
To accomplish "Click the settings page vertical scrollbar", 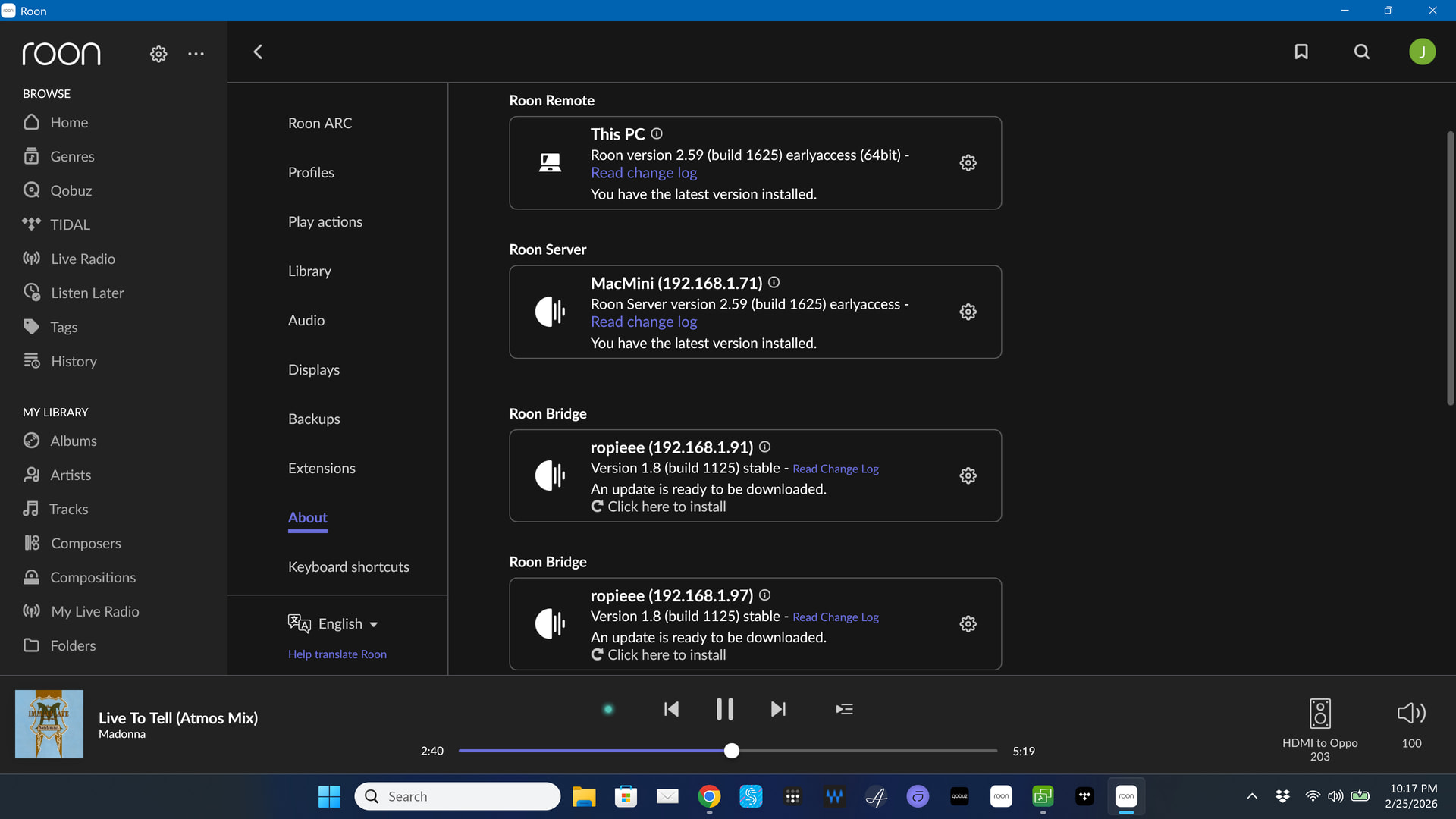I will (x=1450, y=268).
